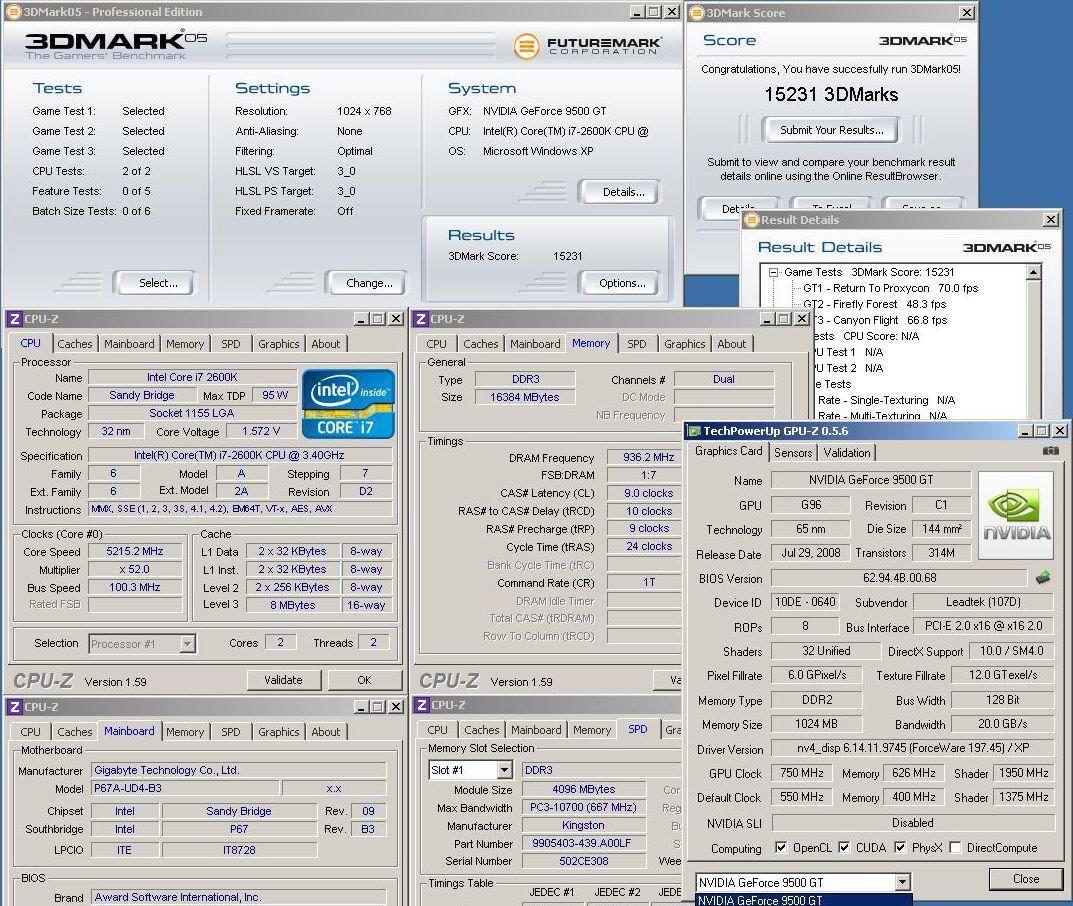This screenshot has height=906, width=1073.
Task: Click CPU-Z icon of SPD window title
Action: (x=422, y=705)
